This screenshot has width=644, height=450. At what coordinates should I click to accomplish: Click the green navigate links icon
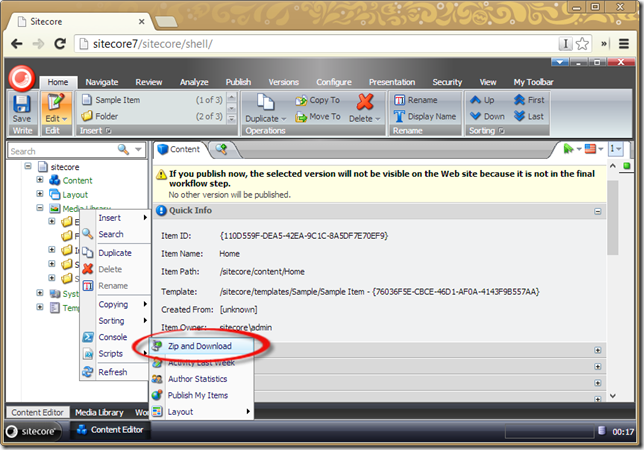click(568, 149)
